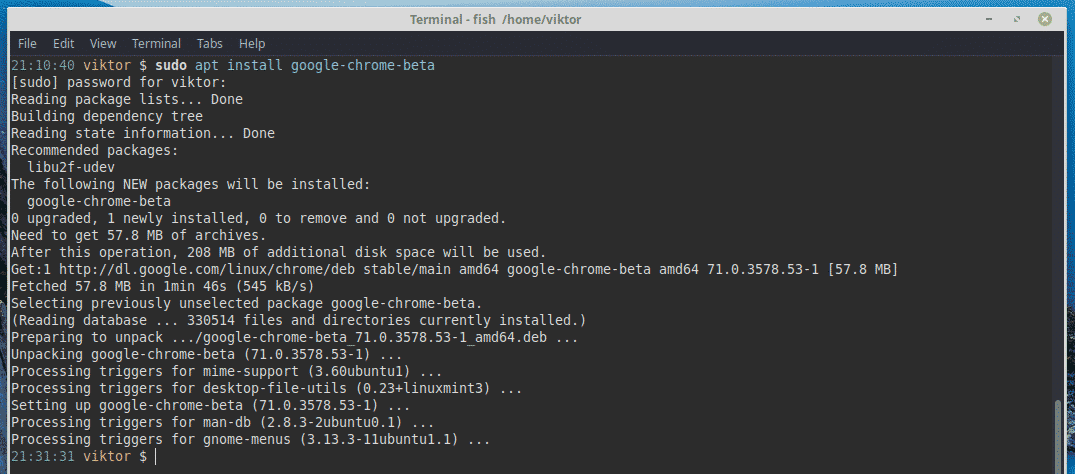Open the Edit menu
The image size is (1075, 474).
pos(63,43)
